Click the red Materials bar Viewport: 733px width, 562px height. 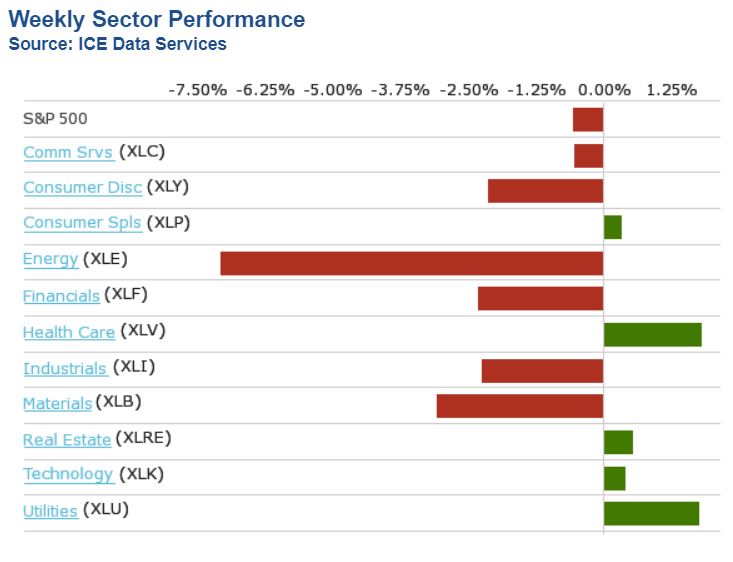pyautogui.click(x=519, y=406)
